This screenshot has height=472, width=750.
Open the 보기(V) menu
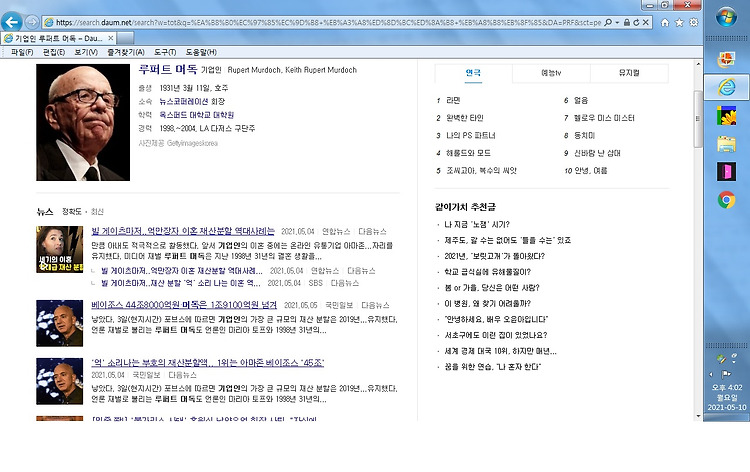(86, 52)
